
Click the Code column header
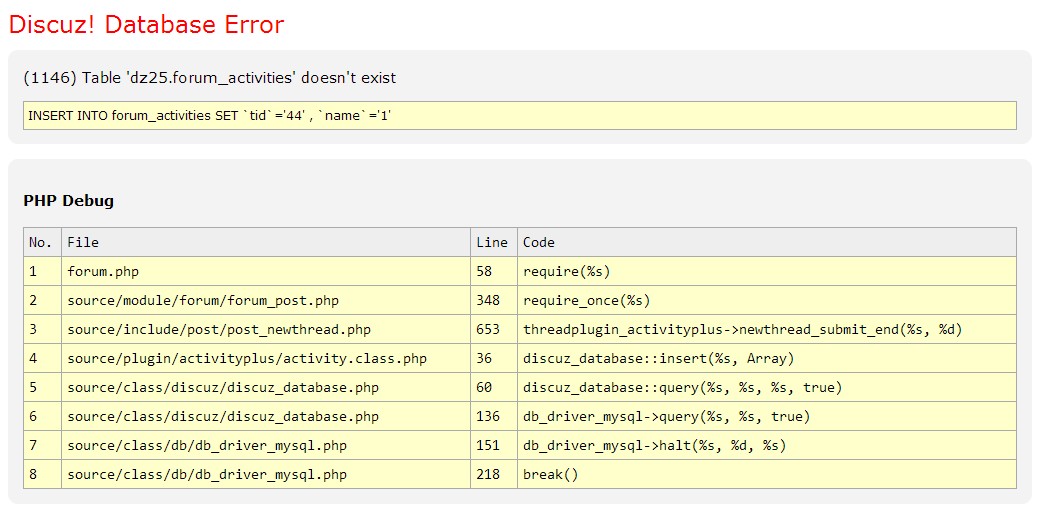[539, 242]
